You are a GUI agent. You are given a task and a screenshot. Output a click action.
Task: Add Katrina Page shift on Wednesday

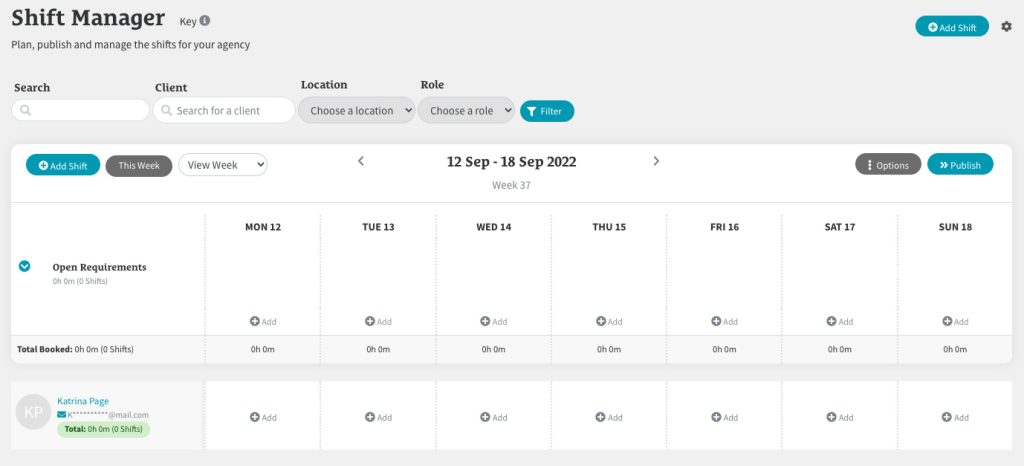click(494, 417)
